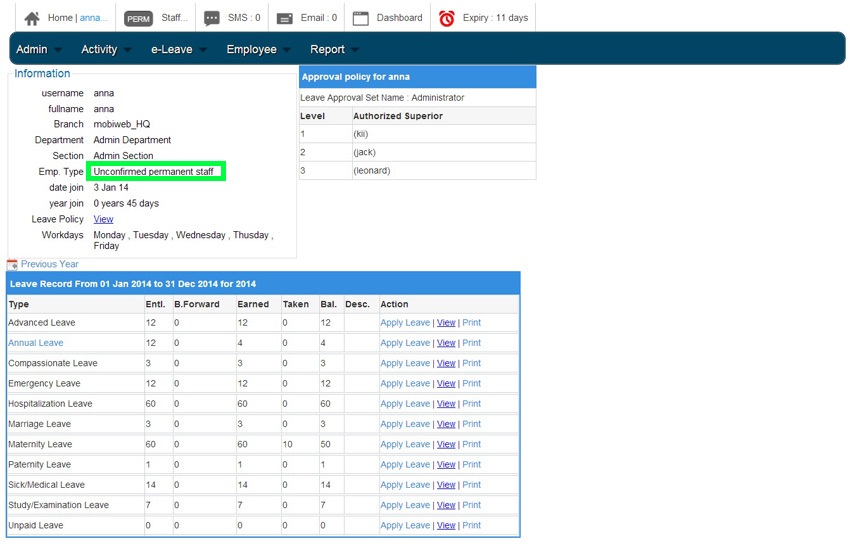Print Maternity Leave record

tap(472, 444)
